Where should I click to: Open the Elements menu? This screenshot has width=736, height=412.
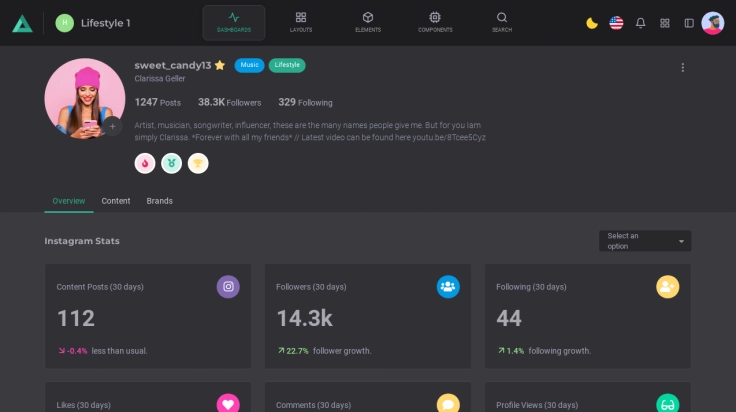pos(368,22)
